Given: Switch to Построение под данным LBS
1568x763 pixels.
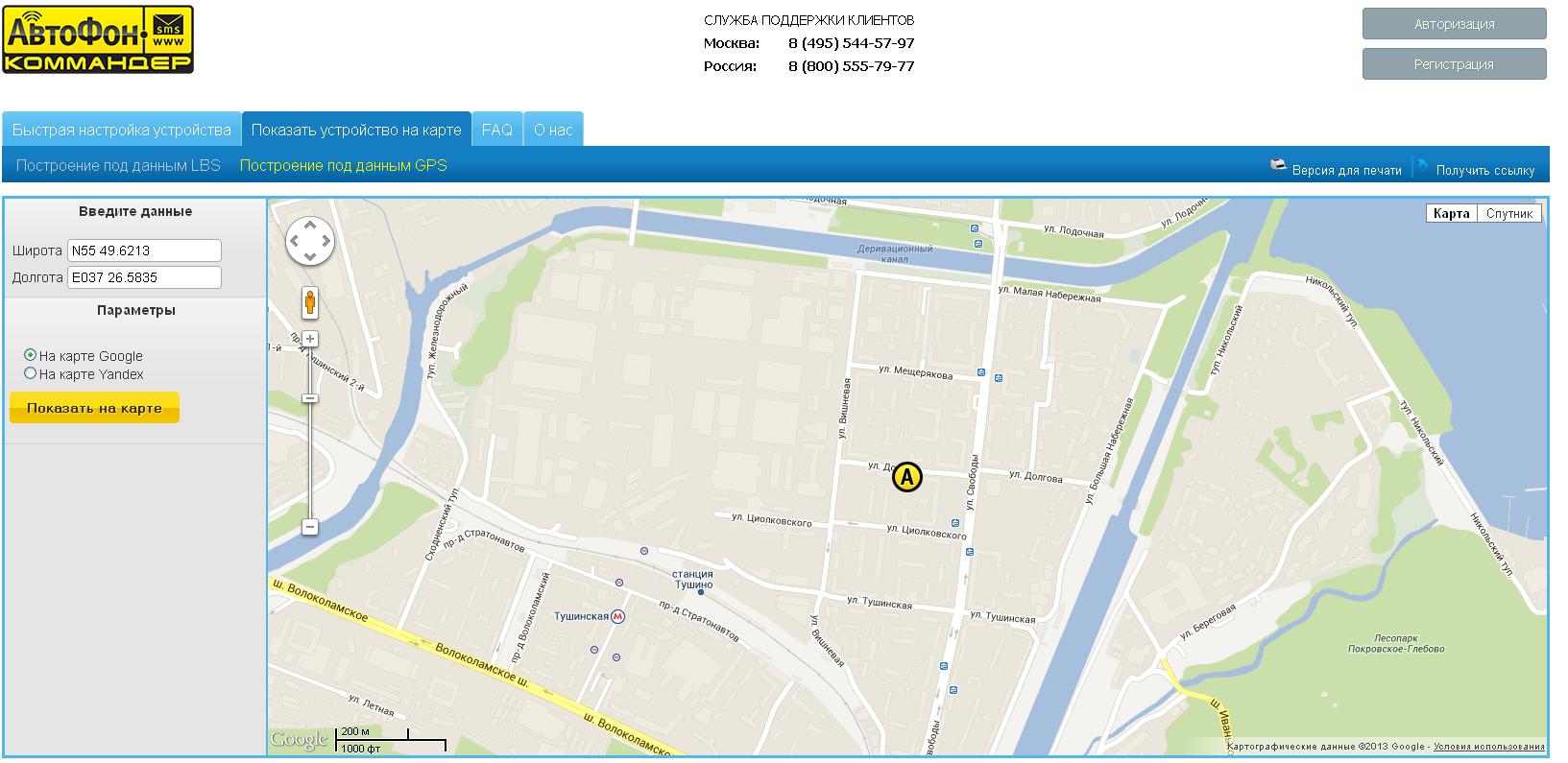Looking at the screenshot, I should click(x=118, y=165).
